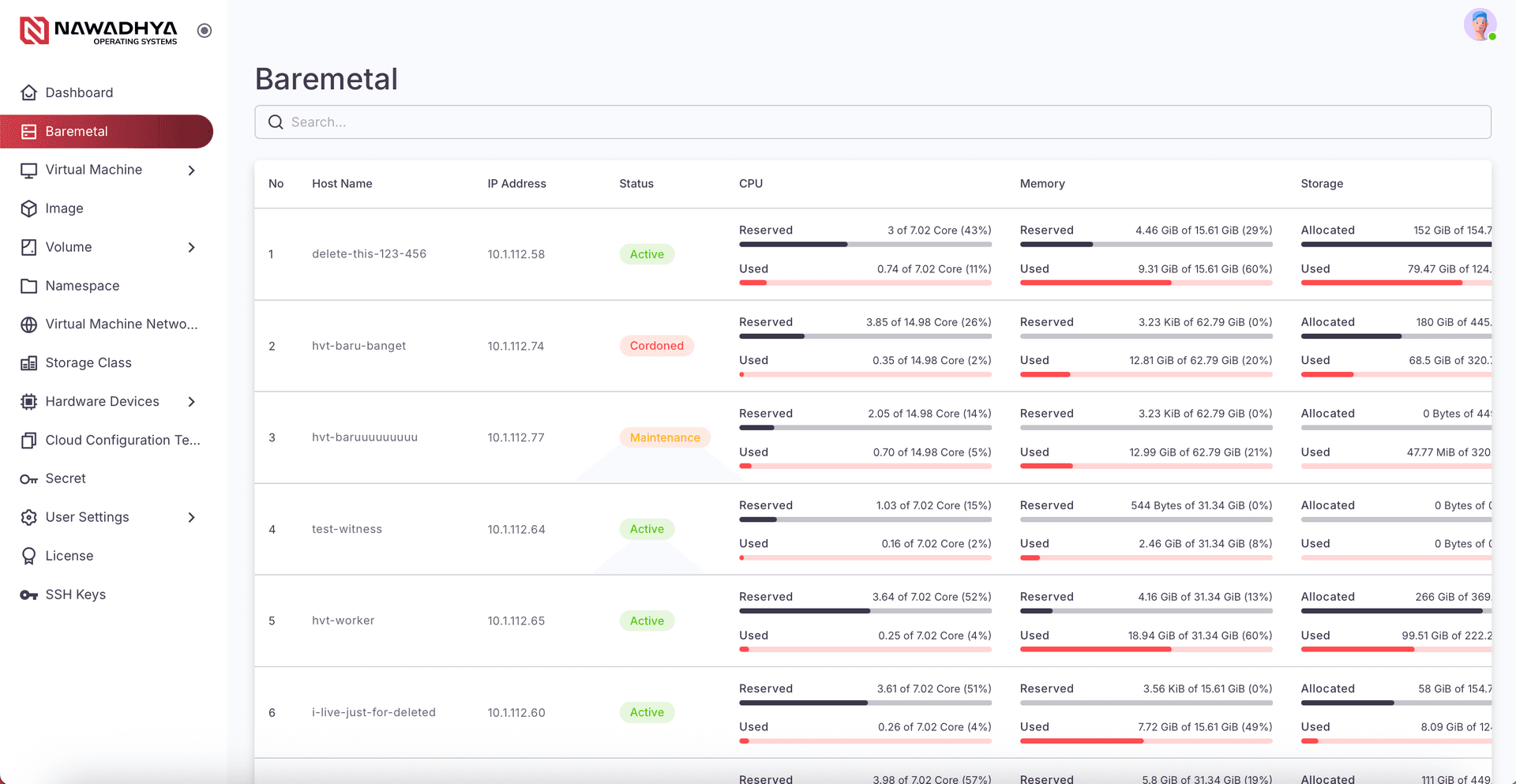
Task: Open the SSH Keys page
Action: click(x=107, y=595)
